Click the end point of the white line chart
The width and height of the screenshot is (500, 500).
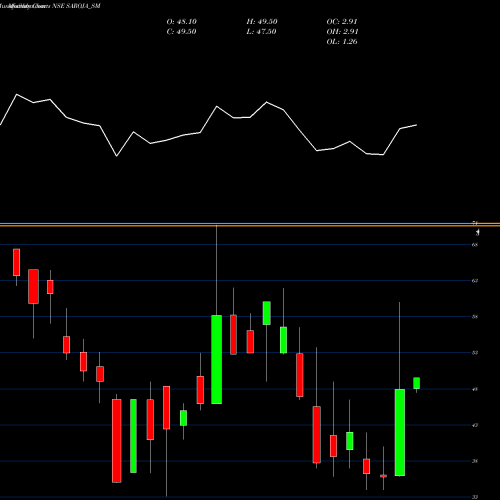(417, 125)
